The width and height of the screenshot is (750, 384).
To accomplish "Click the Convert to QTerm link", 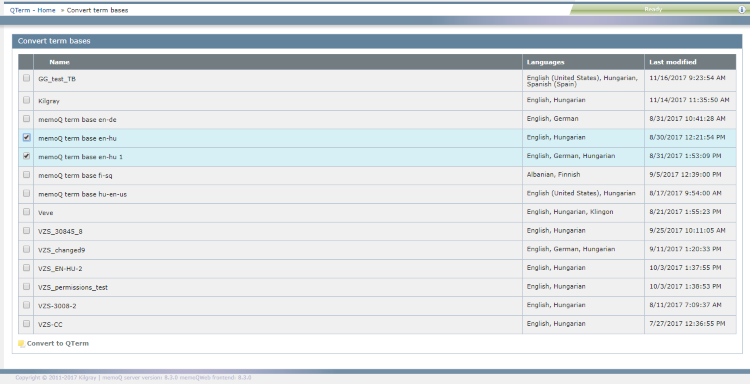I will (x=58, y=343).
